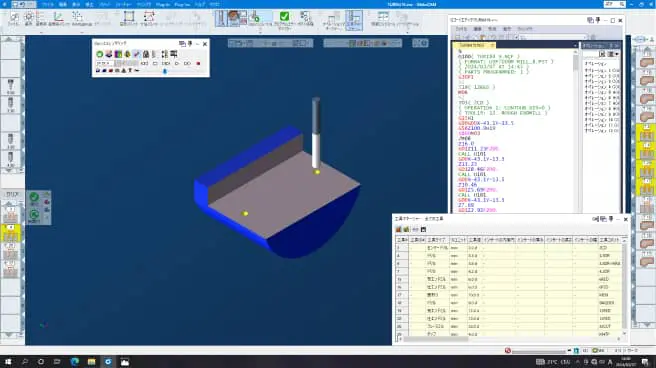Select the センタードリル row in tool table
This screenshot has height=368, width=656.
(x=509, y=248)
